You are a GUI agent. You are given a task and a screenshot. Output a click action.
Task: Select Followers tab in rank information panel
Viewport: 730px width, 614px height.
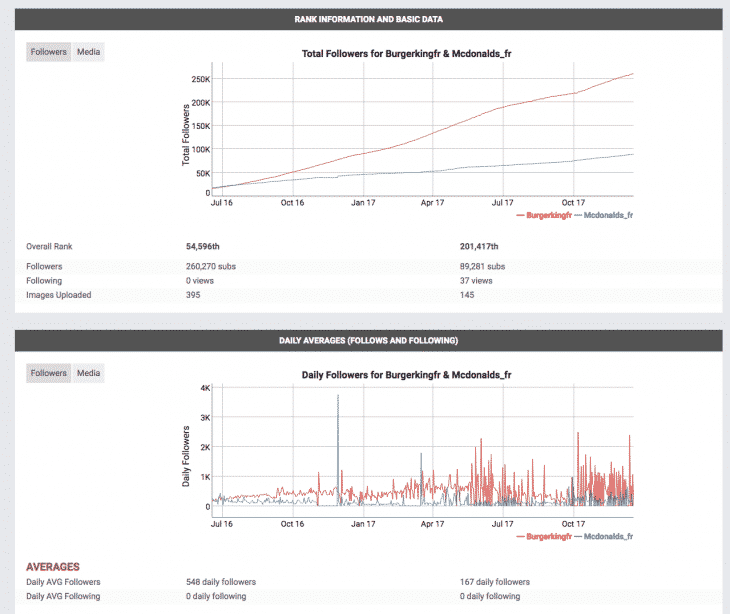pos(48,52)
